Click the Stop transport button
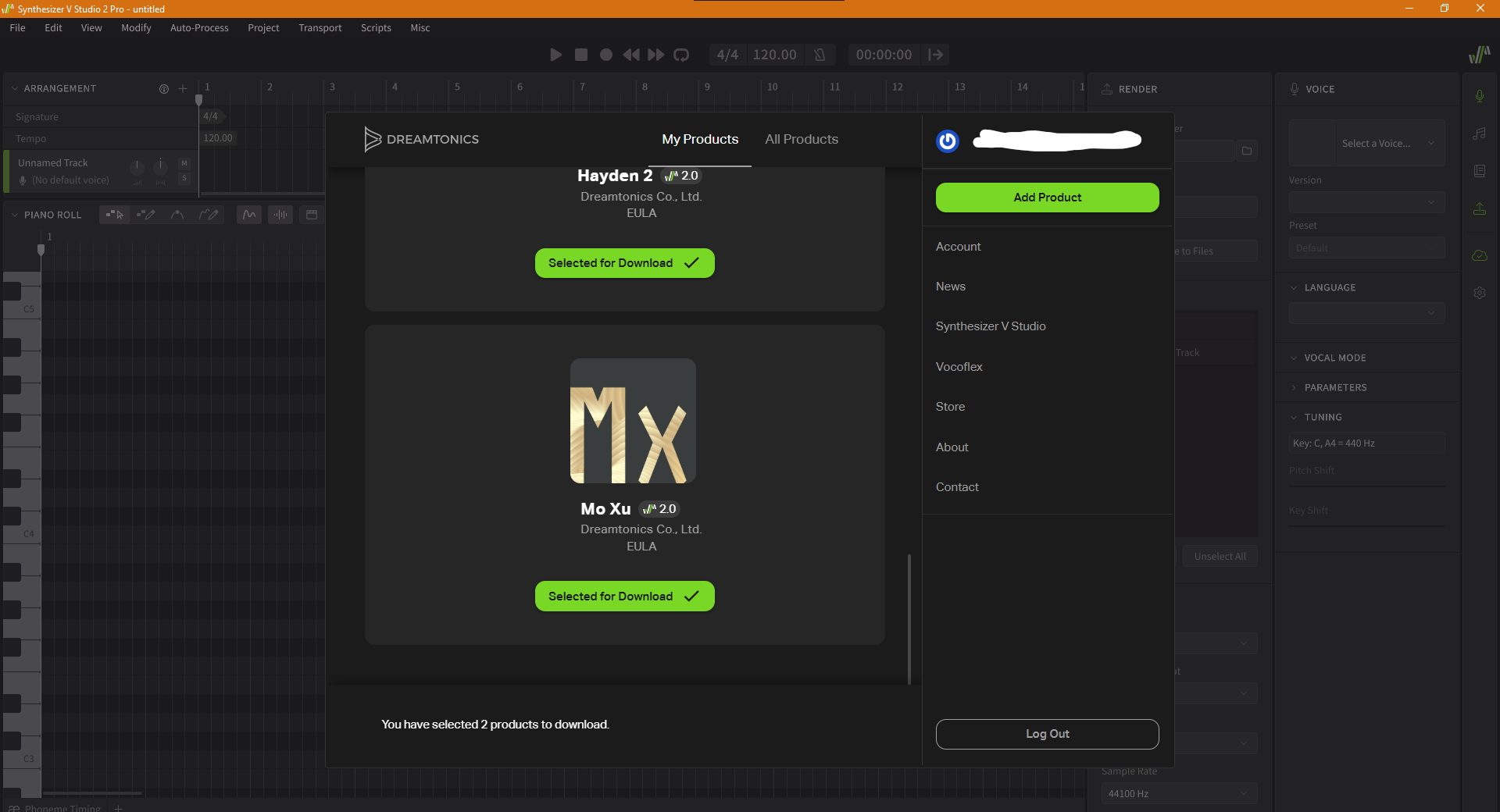 click(x=580, y=55)
